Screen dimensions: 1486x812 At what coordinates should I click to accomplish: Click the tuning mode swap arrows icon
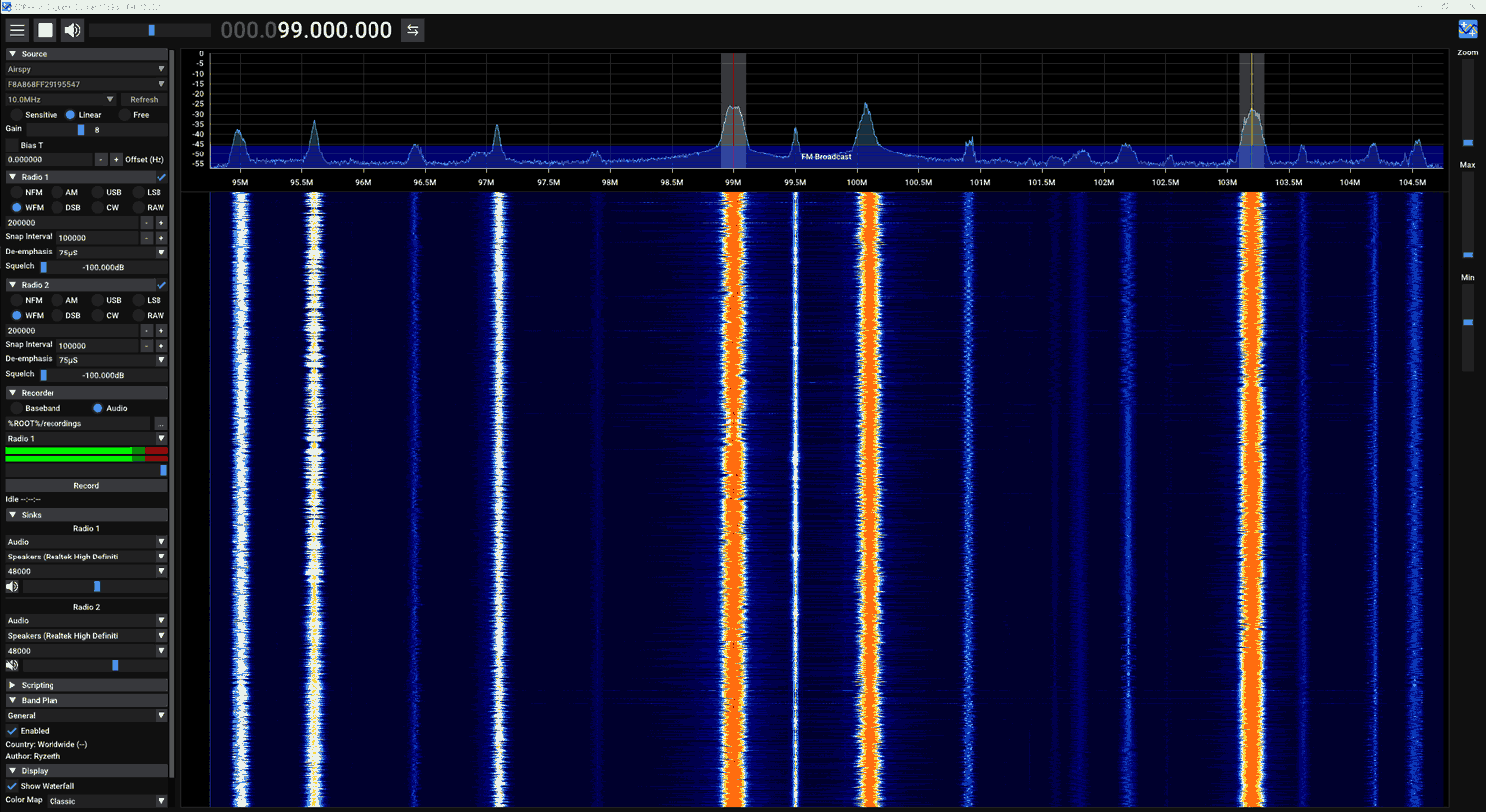(413, 30)
